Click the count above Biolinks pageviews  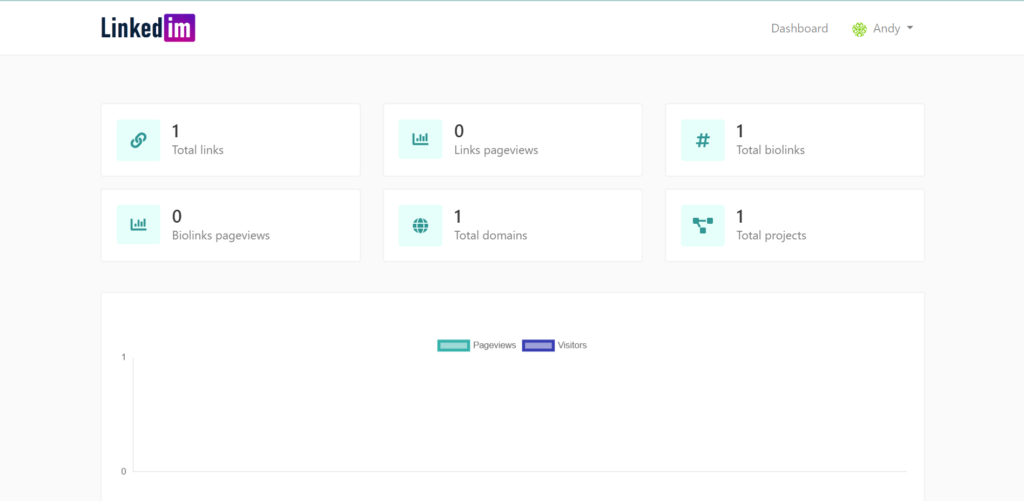[x=177, y=216]
